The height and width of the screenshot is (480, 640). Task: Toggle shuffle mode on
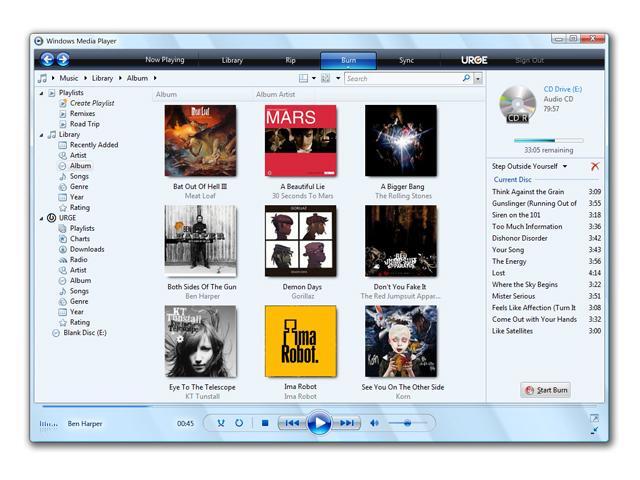221,423
